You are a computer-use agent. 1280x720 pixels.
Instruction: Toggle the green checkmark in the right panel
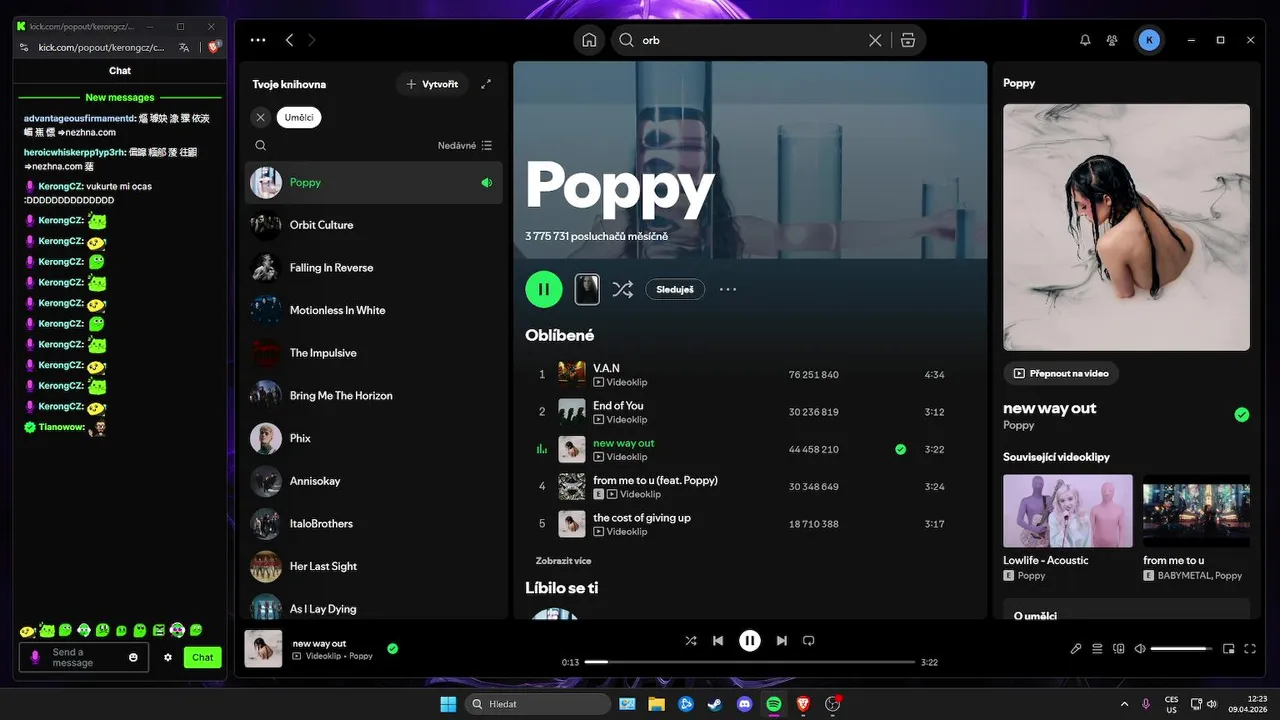(1241, 415)
